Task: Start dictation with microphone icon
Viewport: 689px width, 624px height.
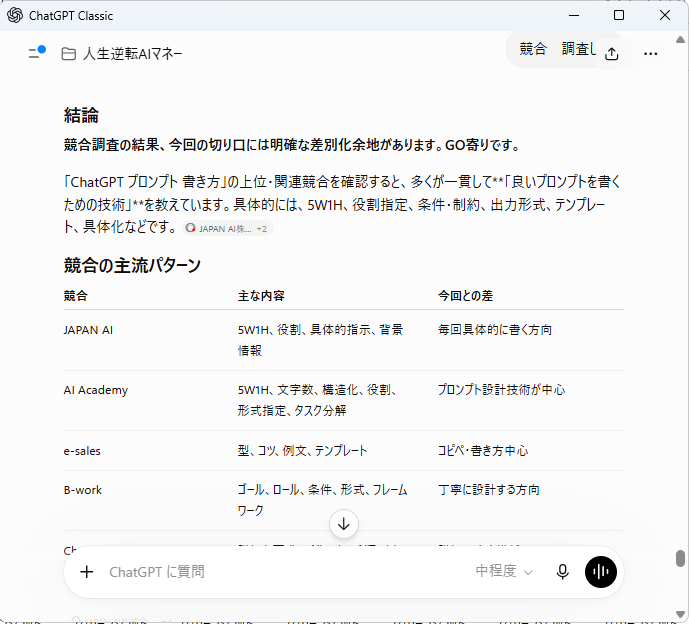Action: pyautogui.click(x=562, y=572)
